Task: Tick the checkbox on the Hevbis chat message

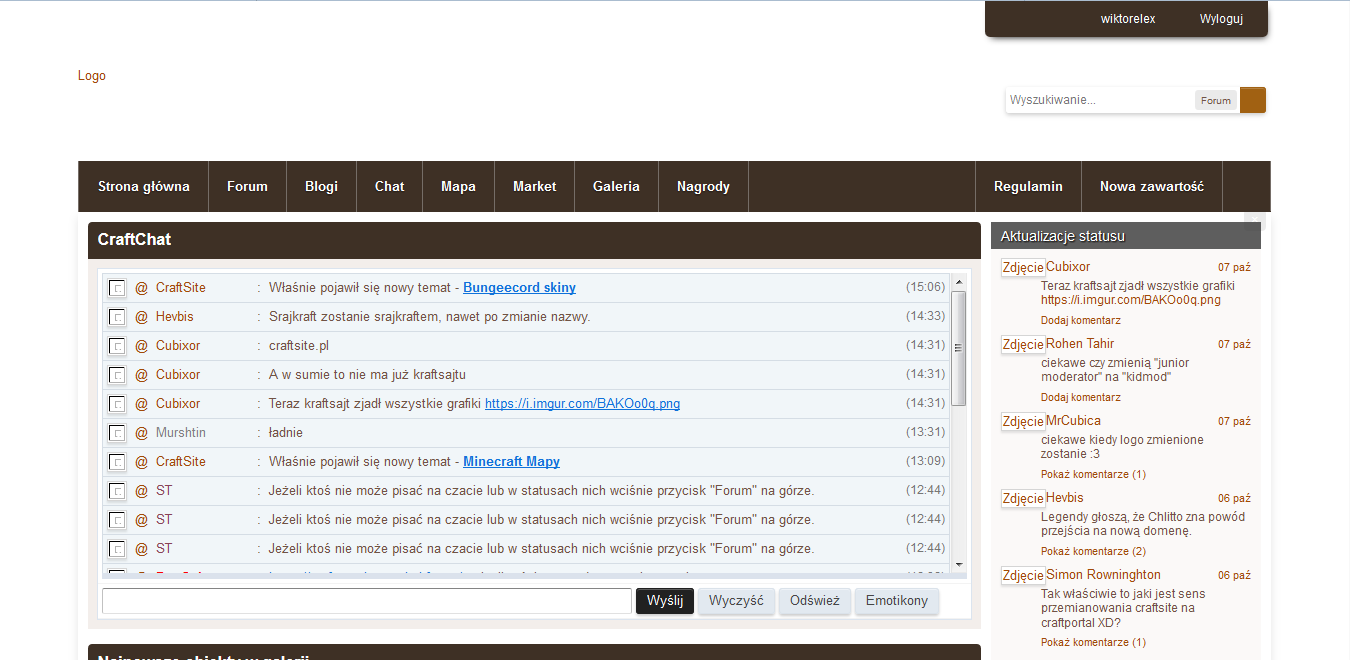Action: 117,317
